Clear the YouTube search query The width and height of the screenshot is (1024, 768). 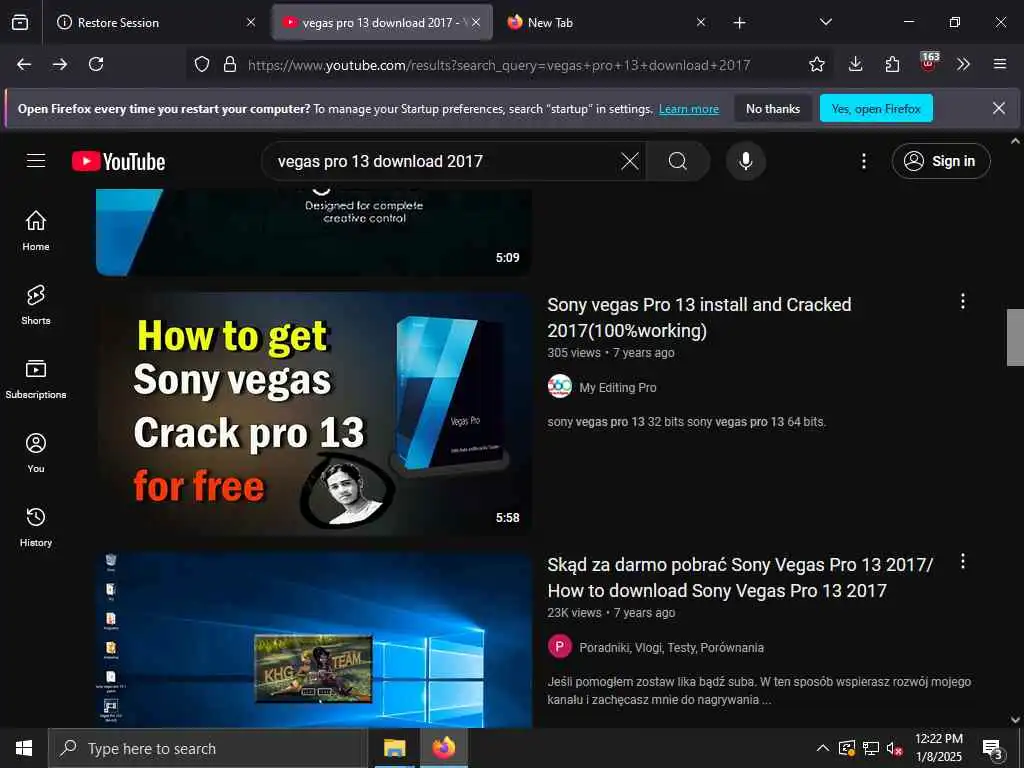click(x=630, y=161)
